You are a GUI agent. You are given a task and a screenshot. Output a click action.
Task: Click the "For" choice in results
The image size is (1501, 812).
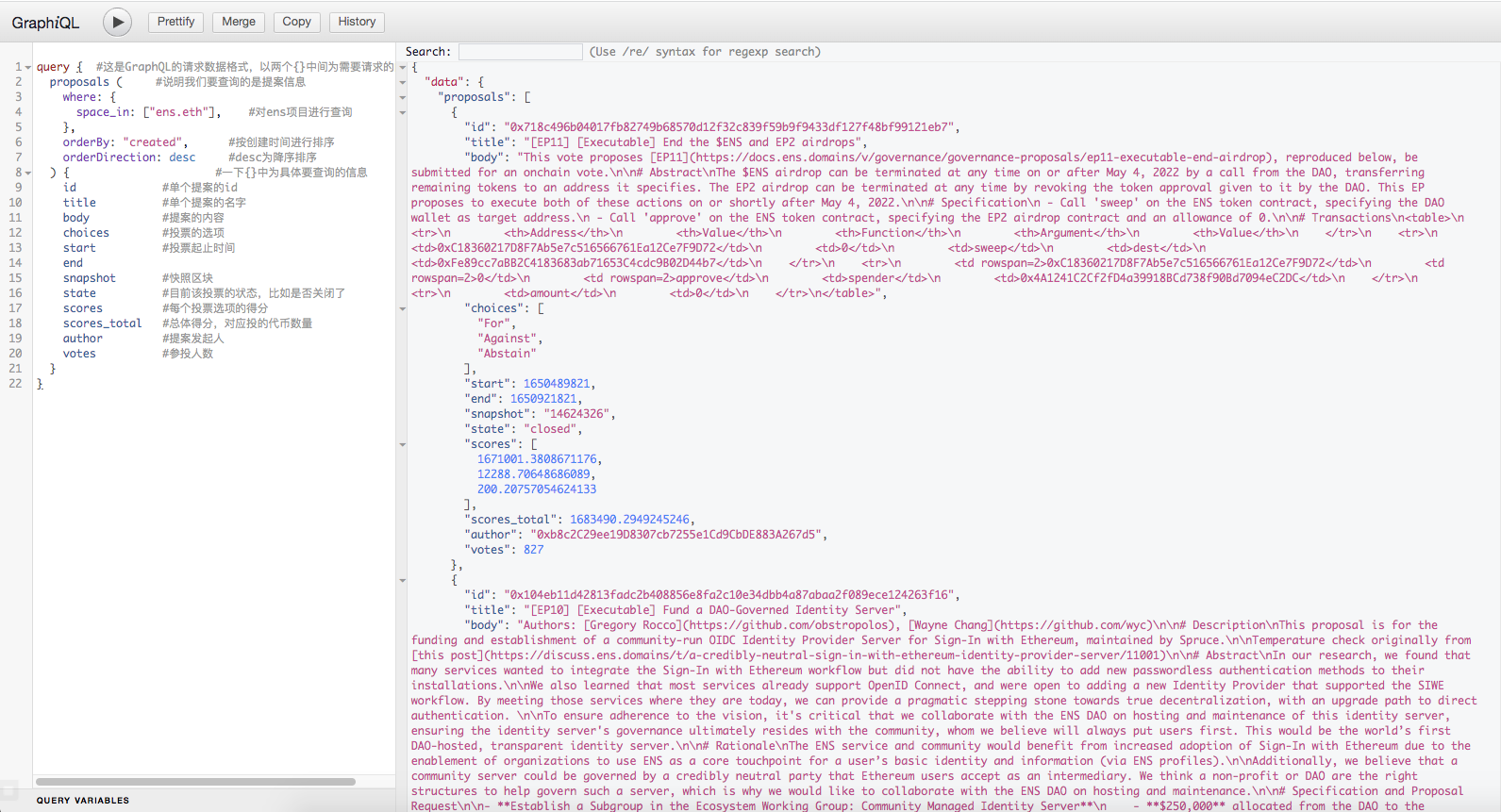[493, 323]
